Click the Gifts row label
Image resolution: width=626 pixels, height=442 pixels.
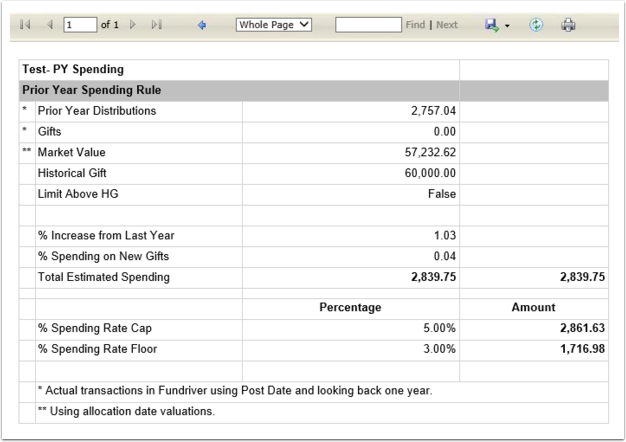(x=50, y=132)
